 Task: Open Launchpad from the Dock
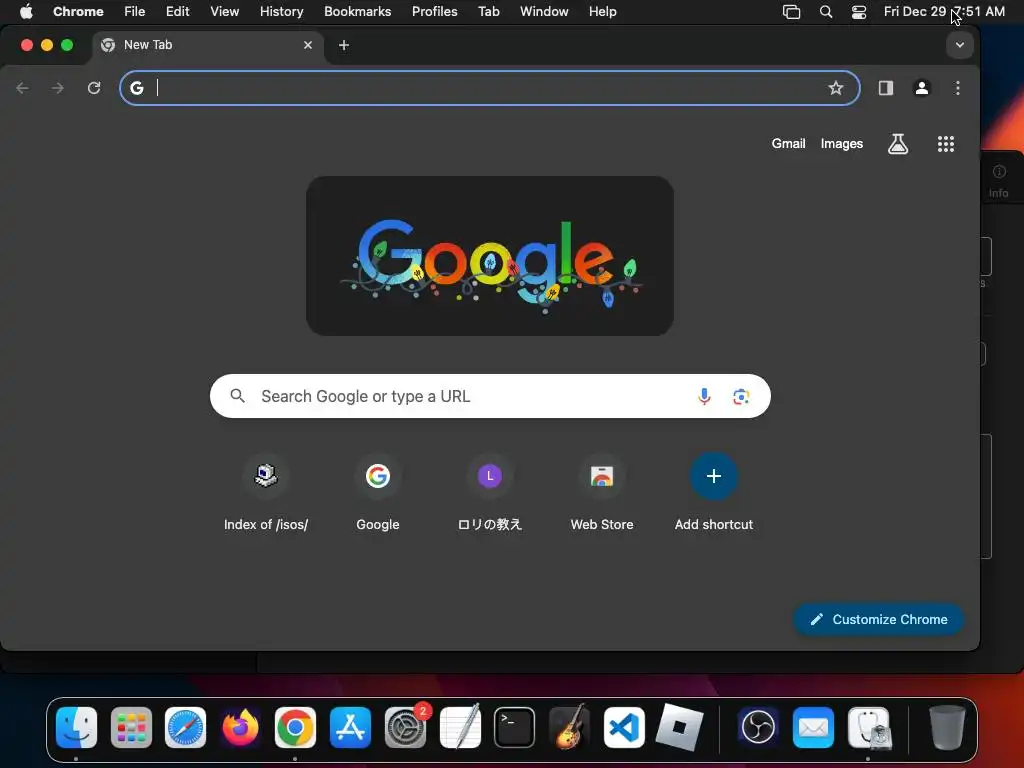pyautogui.click(x=131, y=727)
